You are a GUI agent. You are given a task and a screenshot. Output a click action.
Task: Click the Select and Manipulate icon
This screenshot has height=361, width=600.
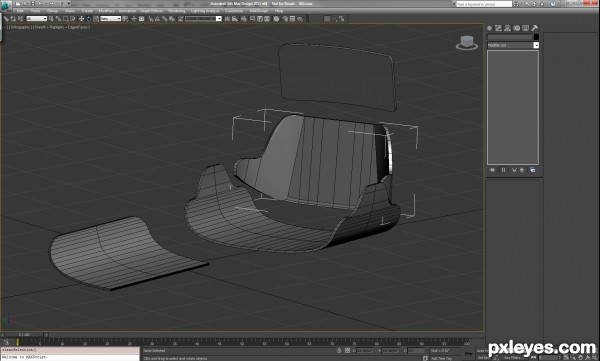tap(134, 18)
